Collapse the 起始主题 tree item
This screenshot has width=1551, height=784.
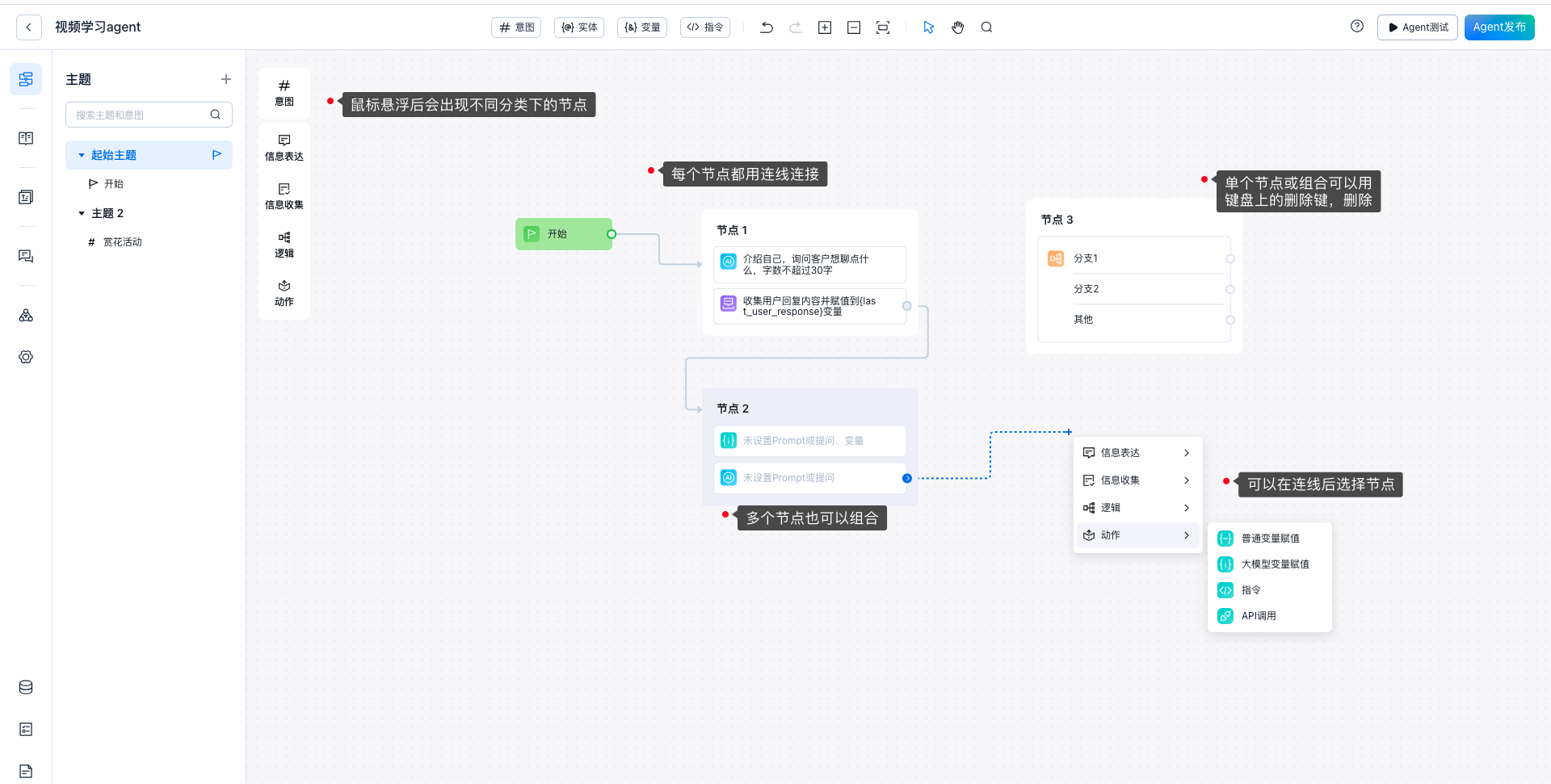(x=82, y=155)
